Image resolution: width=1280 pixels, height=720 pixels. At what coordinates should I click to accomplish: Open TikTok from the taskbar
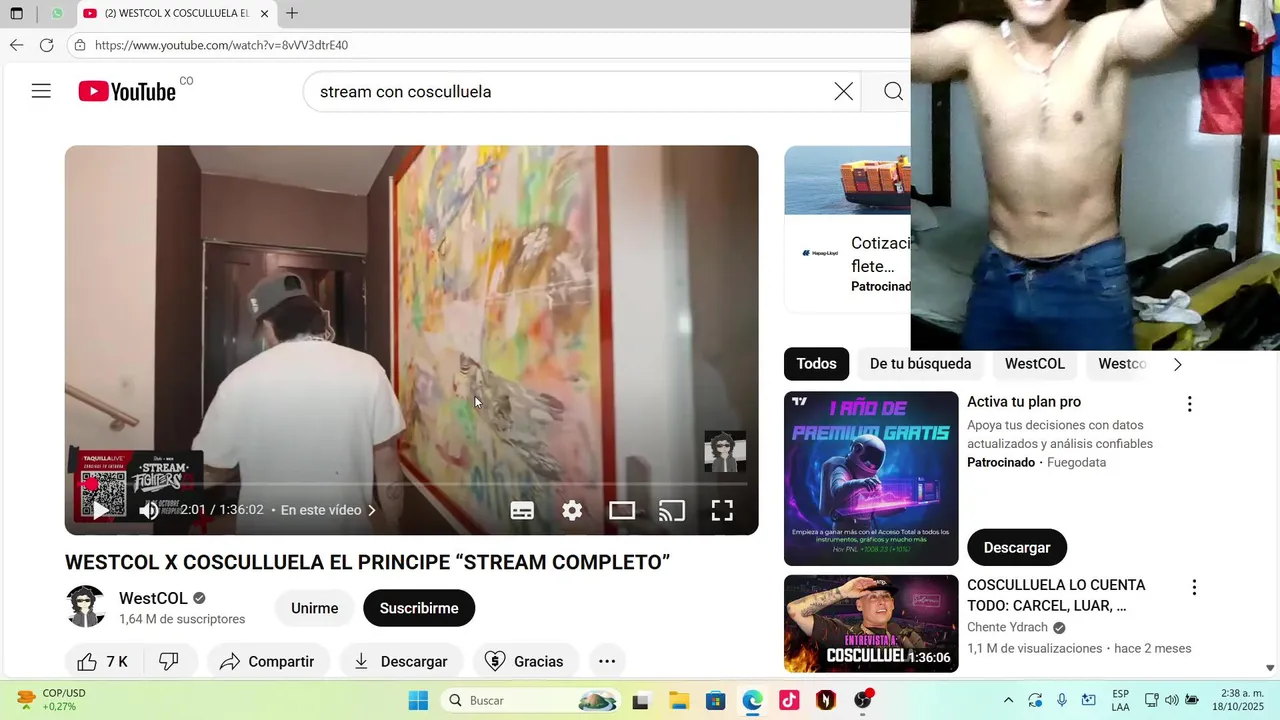tap(789, 700)
